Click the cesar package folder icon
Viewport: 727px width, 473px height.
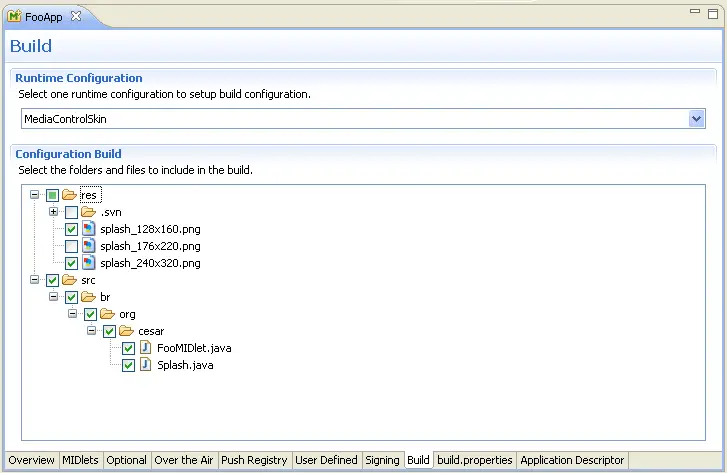pos(126,331)
